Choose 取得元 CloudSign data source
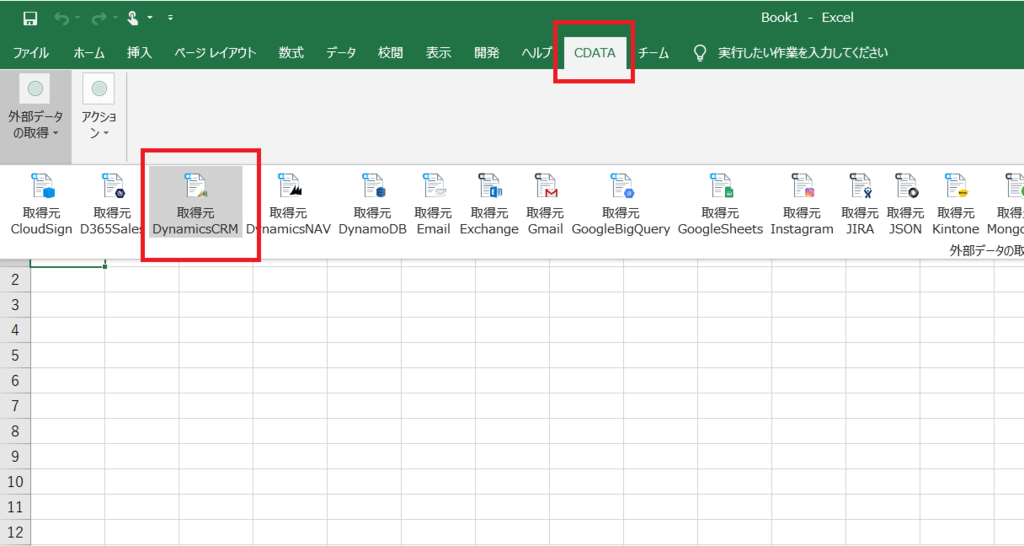Viewport: 1024px width, 546px height. tap(42, 203)
